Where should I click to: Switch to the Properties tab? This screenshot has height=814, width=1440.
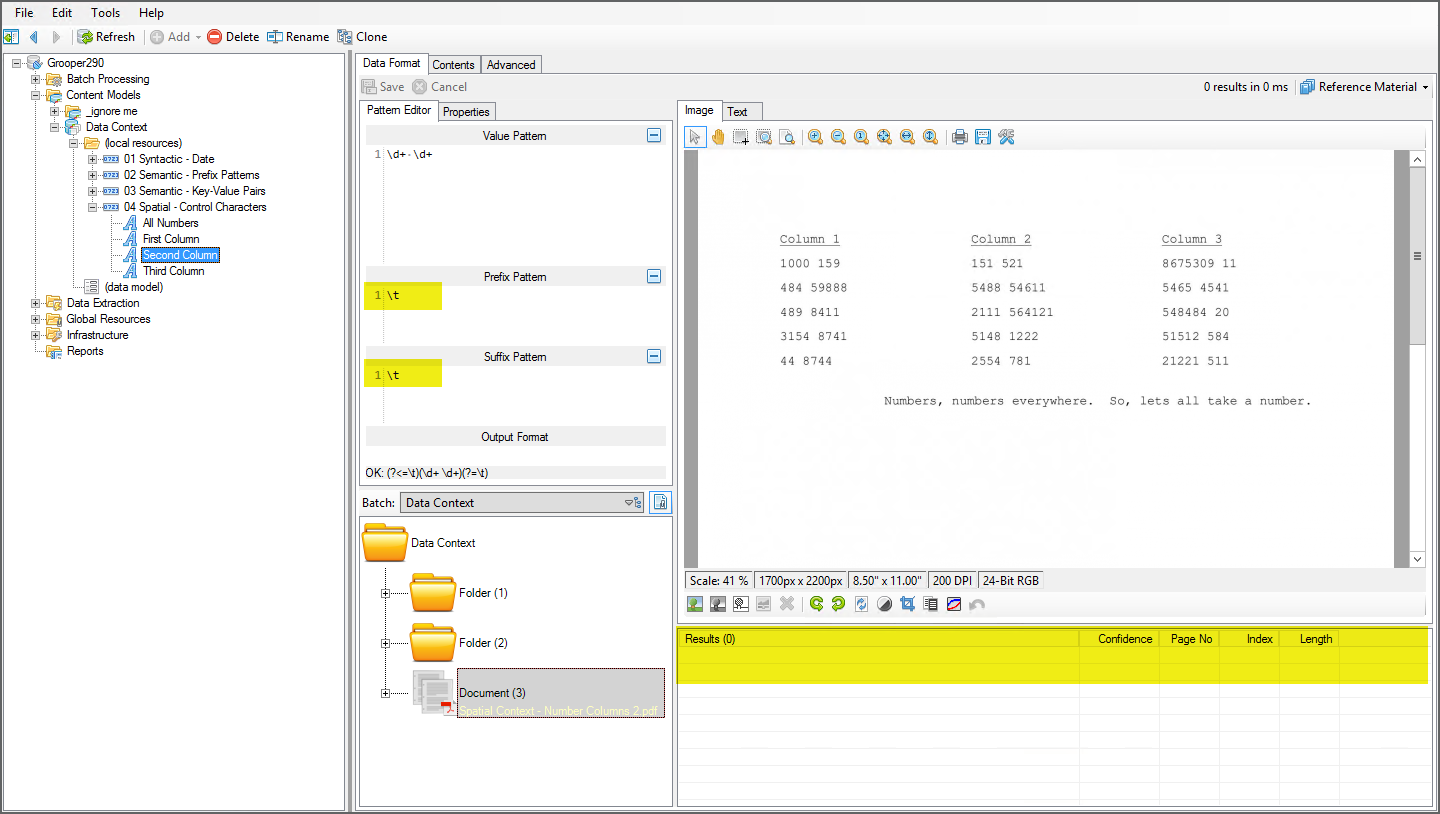[466, 111]
